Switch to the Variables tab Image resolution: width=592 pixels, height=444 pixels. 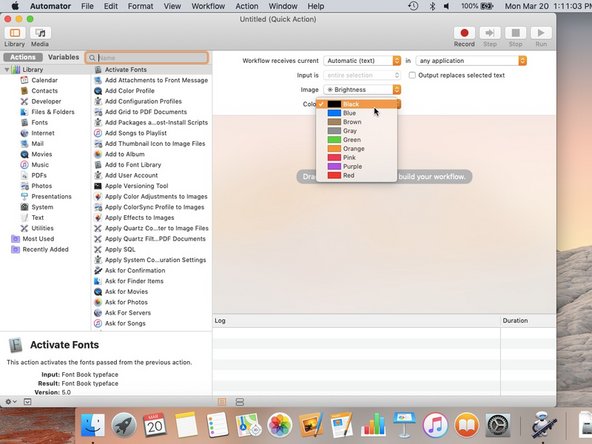pos(63,57)
